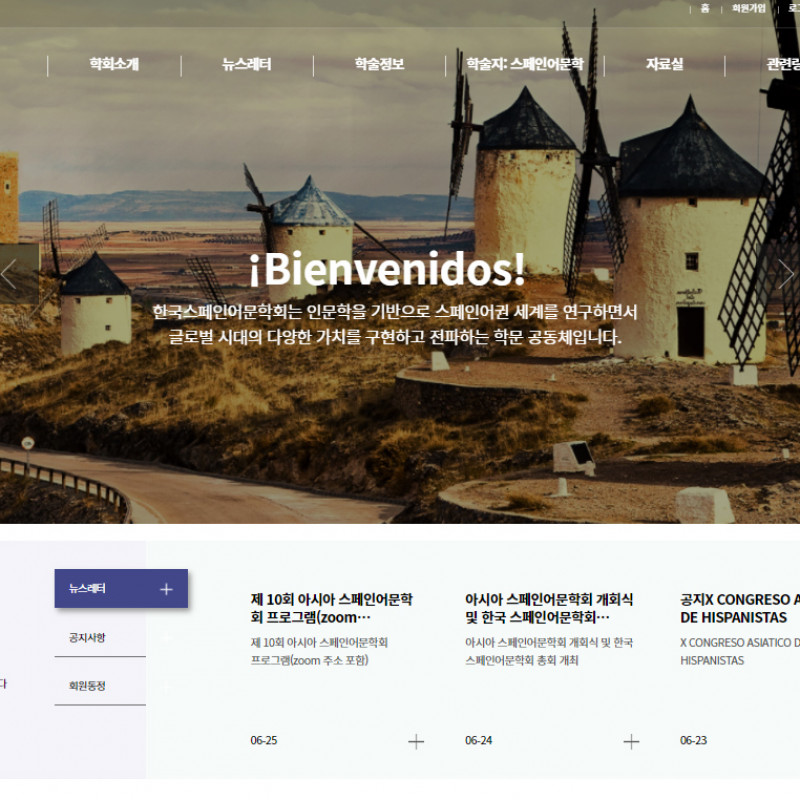This screenshot has width=800, height=800.
Task: Open the X CONGRESO ASIATICO DE HISPANISTAS post
Action: [x=740, y=608]
